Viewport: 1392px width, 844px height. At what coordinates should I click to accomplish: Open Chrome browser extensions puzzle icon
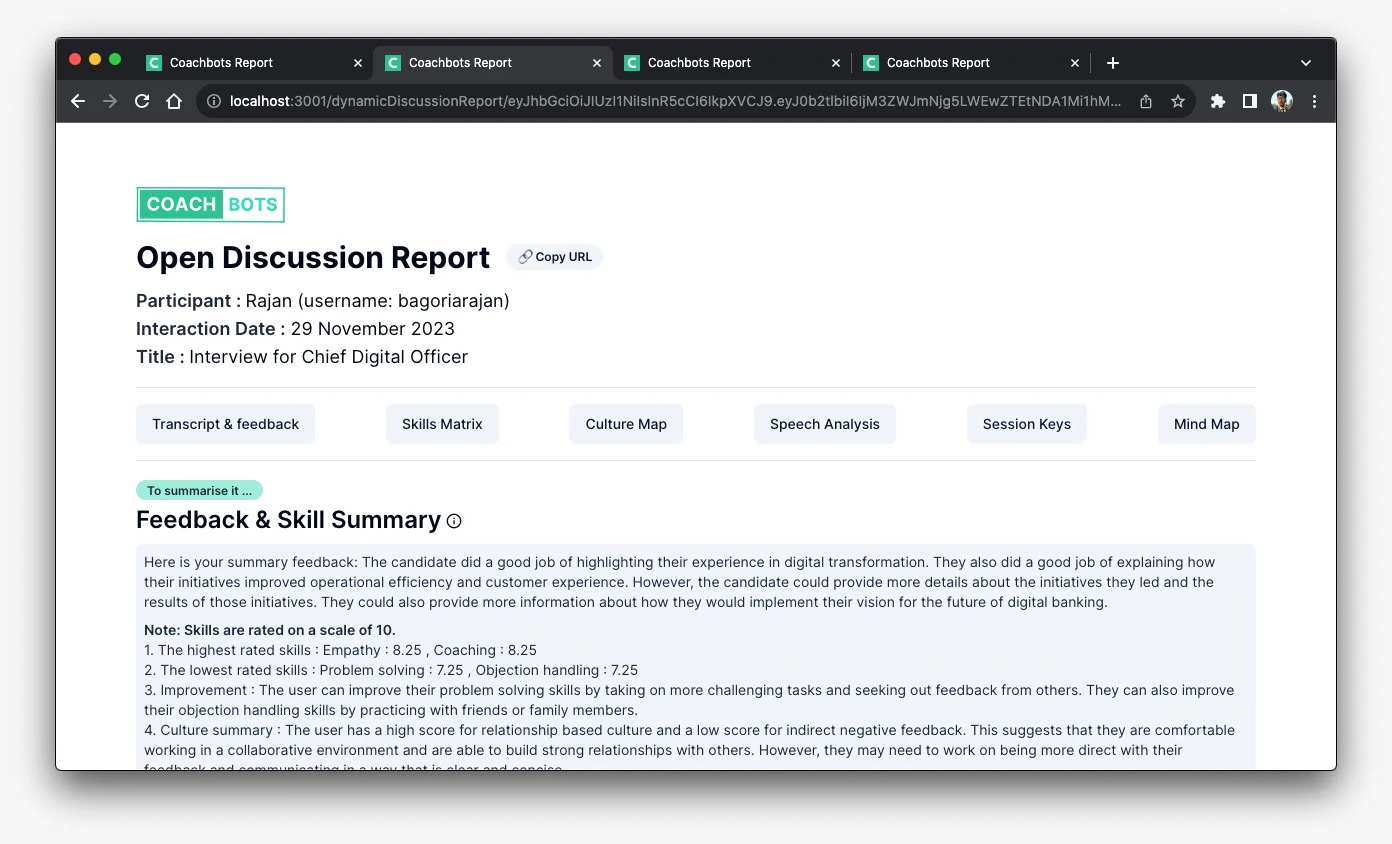coord(1218,101)
